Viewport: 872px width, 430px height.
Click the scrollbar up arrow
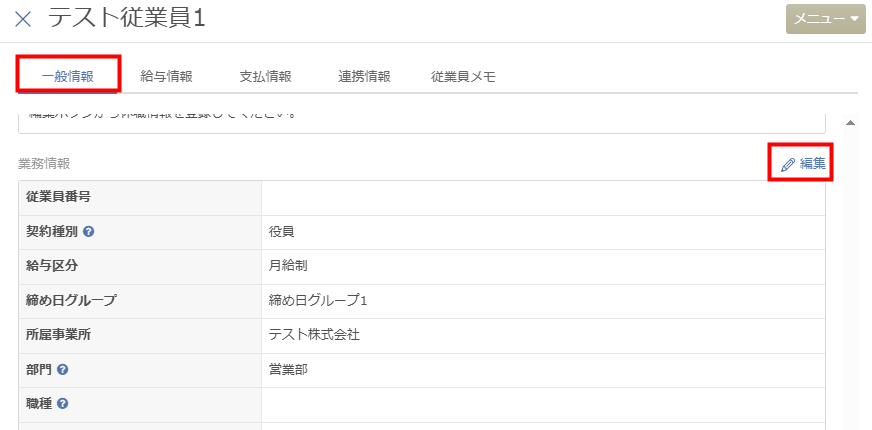click(x=850, y=123)
